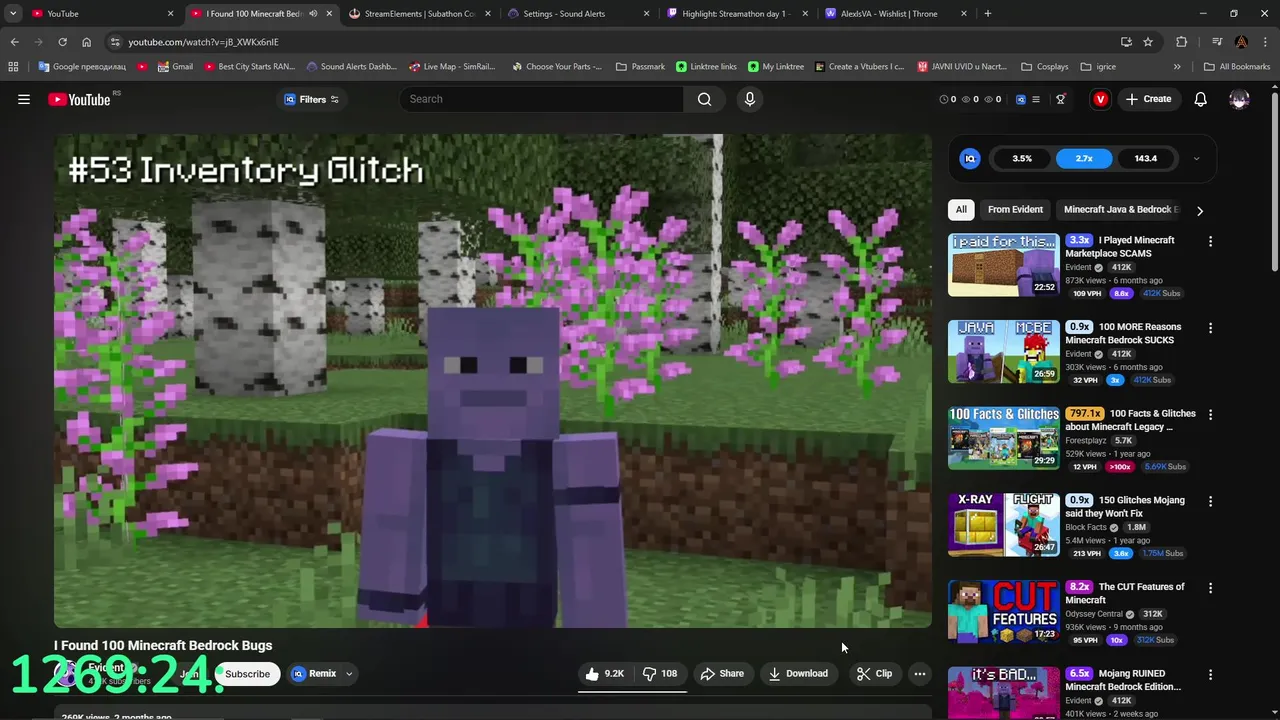
Task: Show more chips with right arrow
Action: point(1200,211)
